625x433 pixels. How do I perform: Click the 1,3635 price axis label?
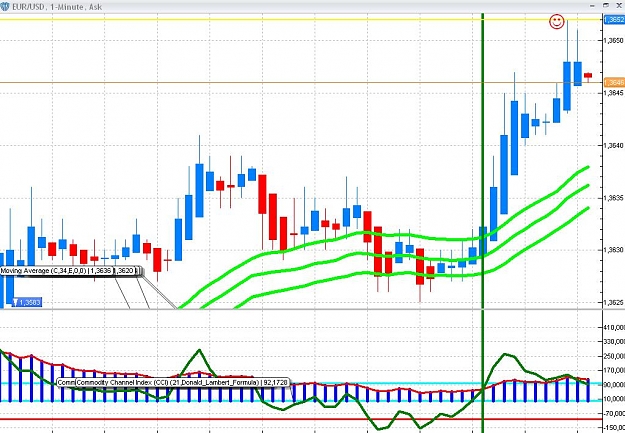pyautogui.click(x=614, y=198)
